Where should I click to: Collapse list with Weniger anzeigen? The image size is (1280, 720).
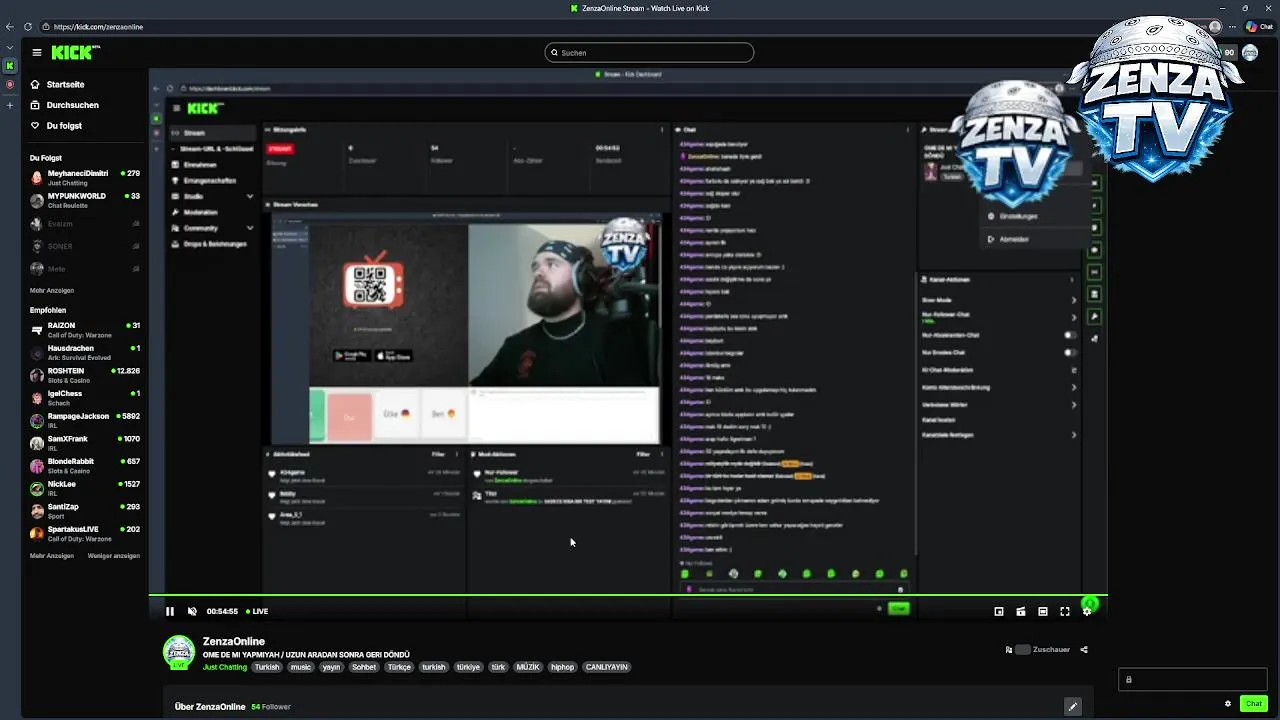tap(114, 556)
